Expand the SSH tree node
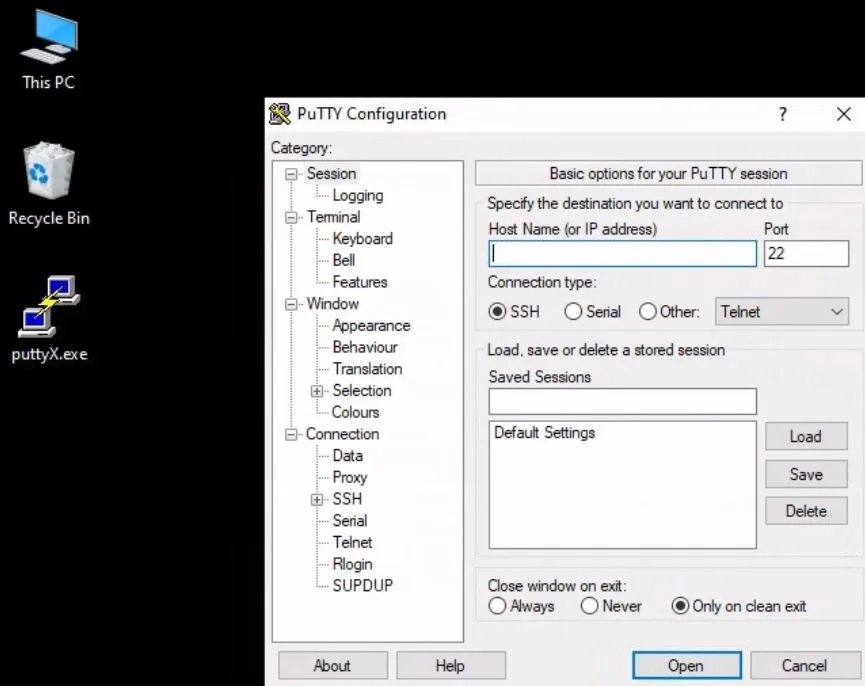Image resolution: width=865 pixels, height=686 pixels. pyautogui.click(x=317, y=500)
